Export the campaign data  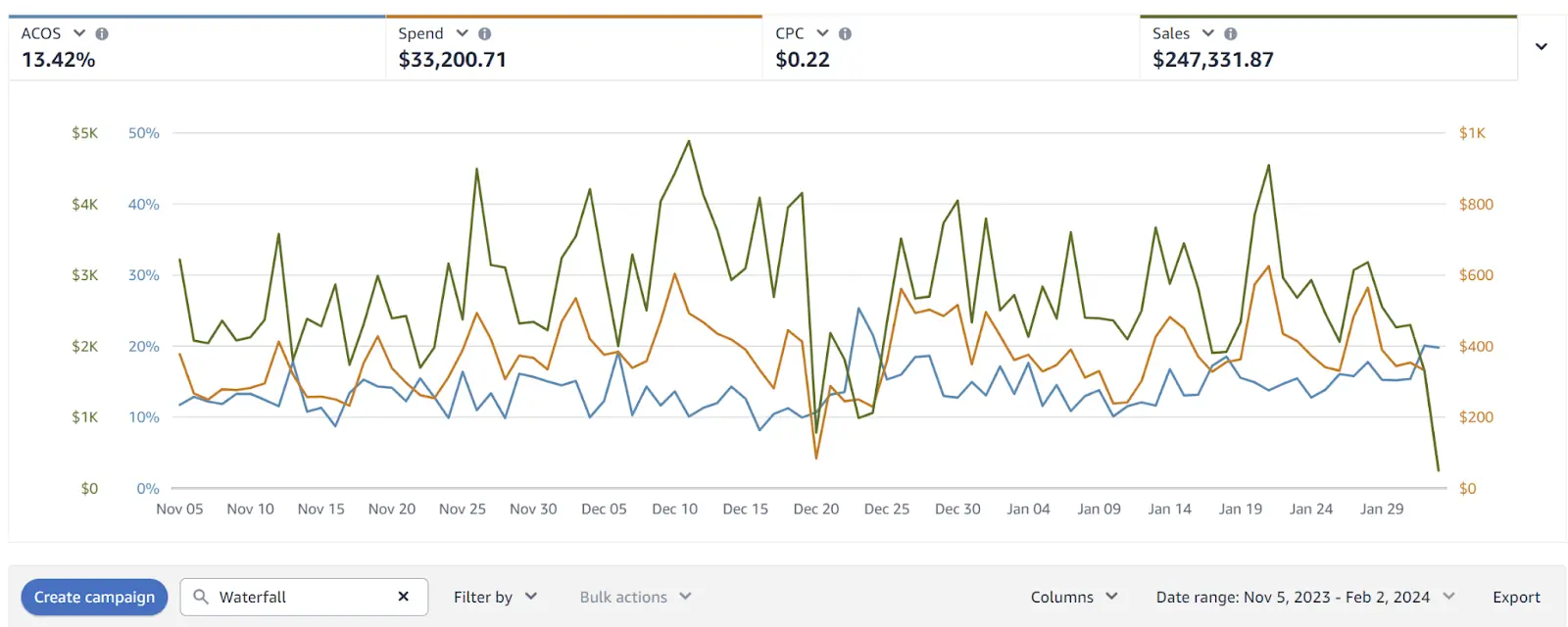(1516, 597)
